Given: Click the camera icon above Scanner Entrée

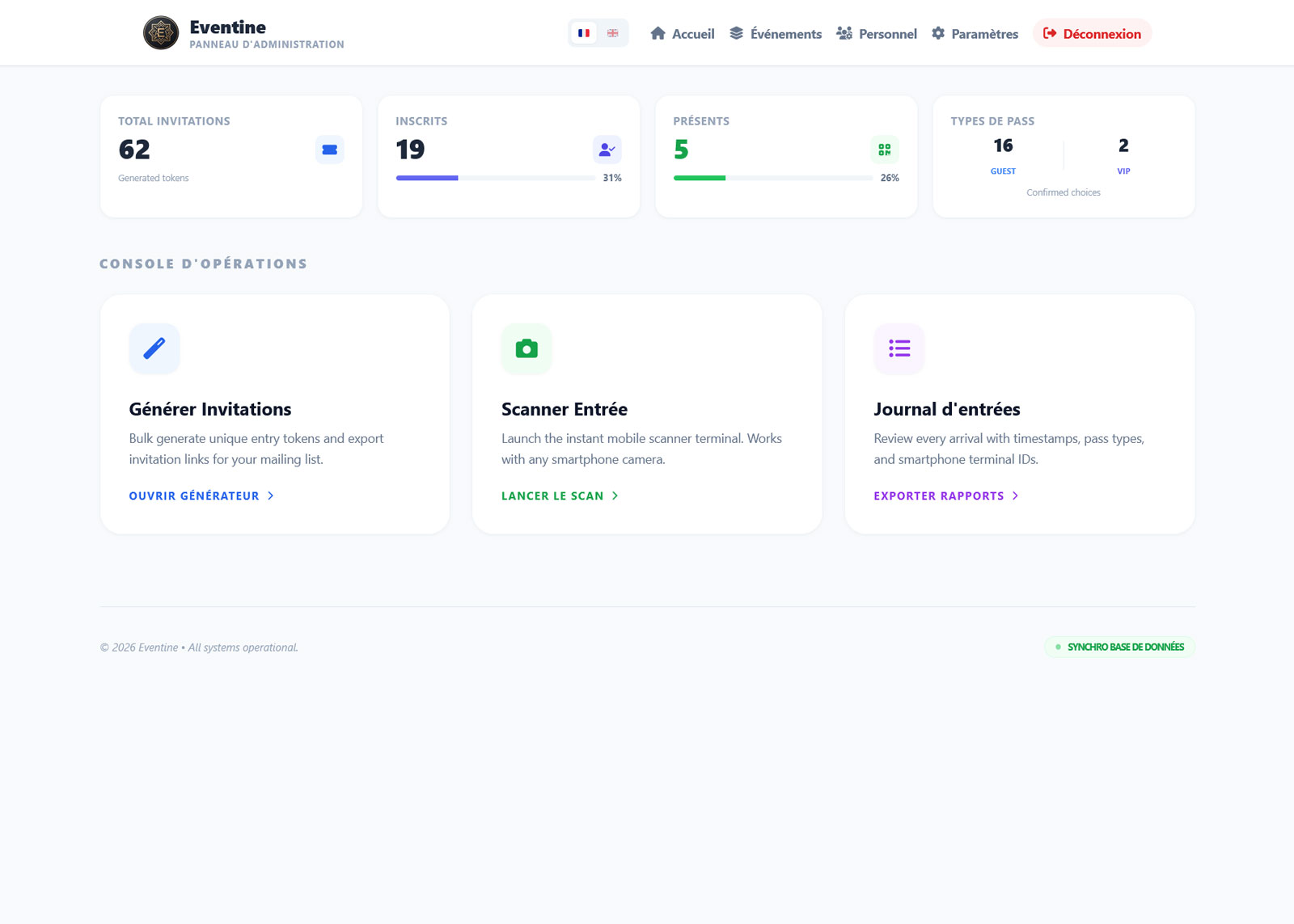Looking at the screenshot, I should [526, 348].
